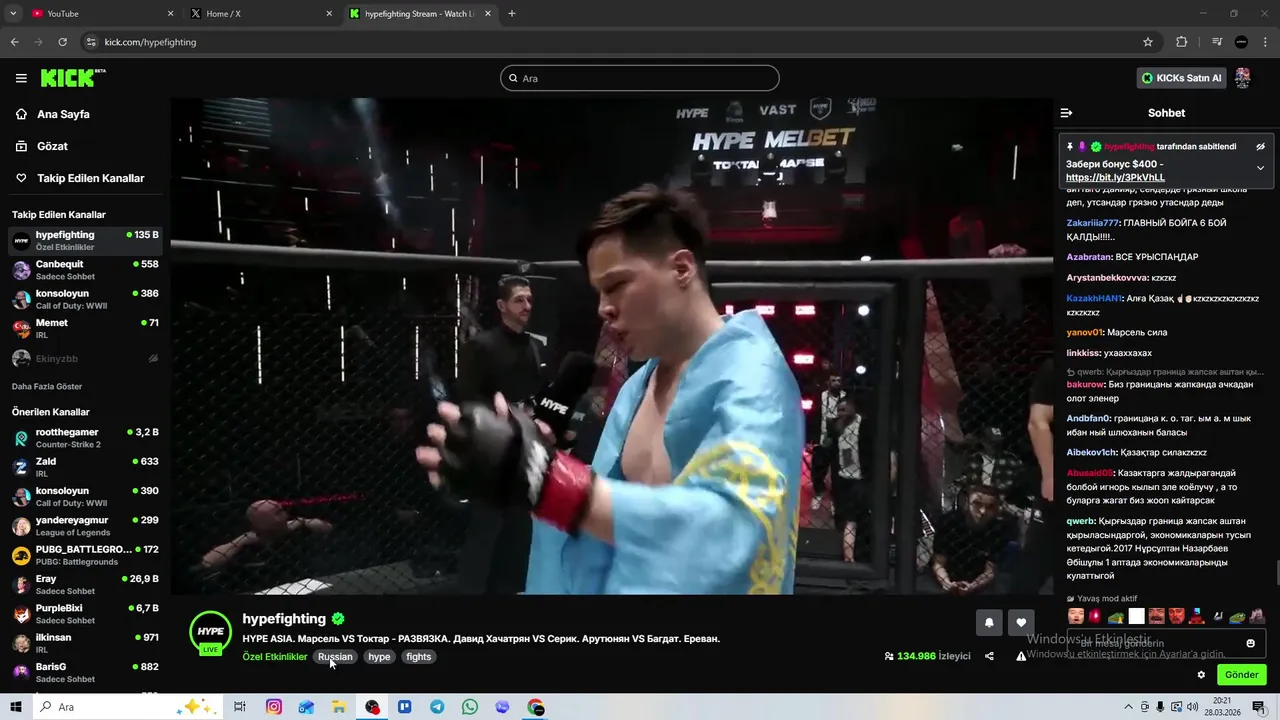Screen dimensions: 1280x720
Task: Open the roottthegamer recommended channel
Action: pos(85,438)
